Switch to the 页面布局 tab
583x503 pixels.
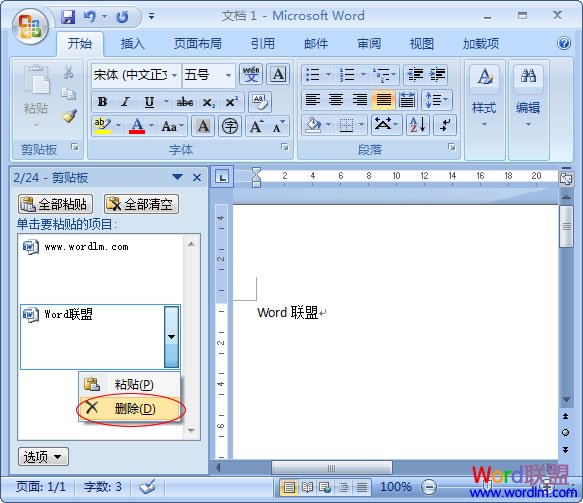point(197,44)
